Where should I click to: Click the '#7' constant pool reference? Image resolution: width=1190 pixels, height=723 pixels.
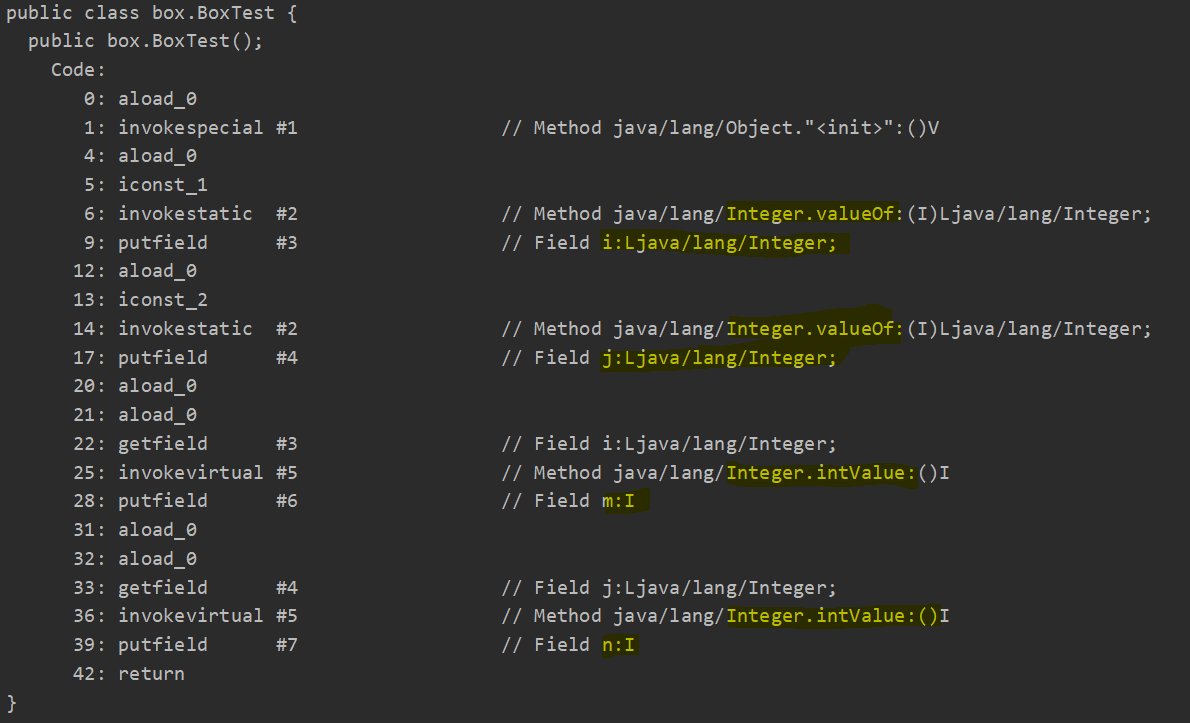(286, 645)
